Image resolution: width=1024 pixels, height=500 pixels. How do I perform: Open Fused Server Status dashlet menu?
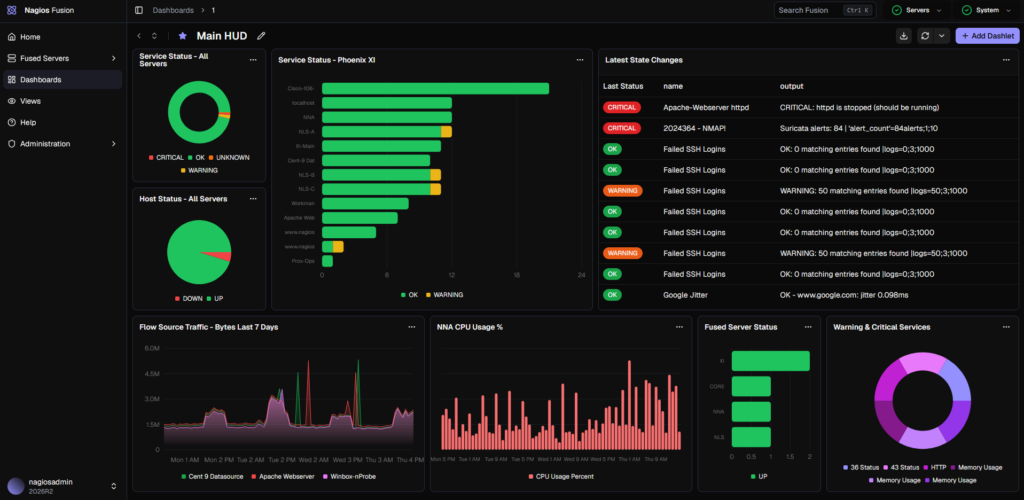[808, 327]
